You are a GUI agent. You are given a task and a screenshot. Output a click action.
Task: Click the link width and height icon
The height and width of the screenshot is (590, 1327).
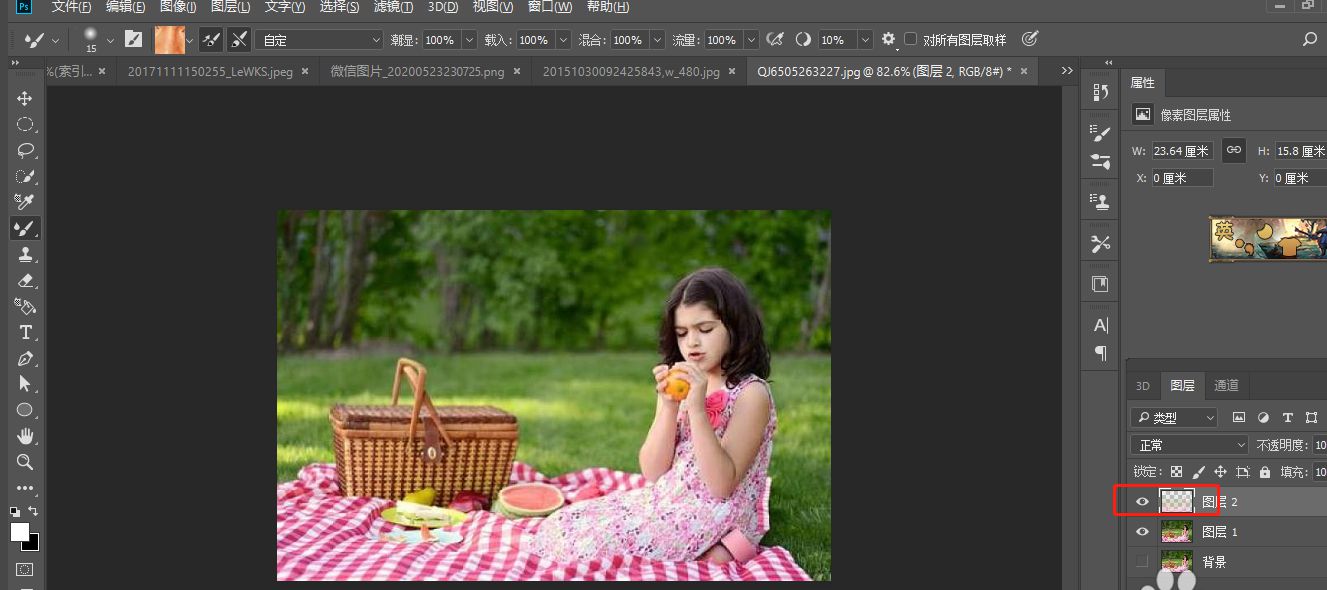click(x=1234, y=150)
